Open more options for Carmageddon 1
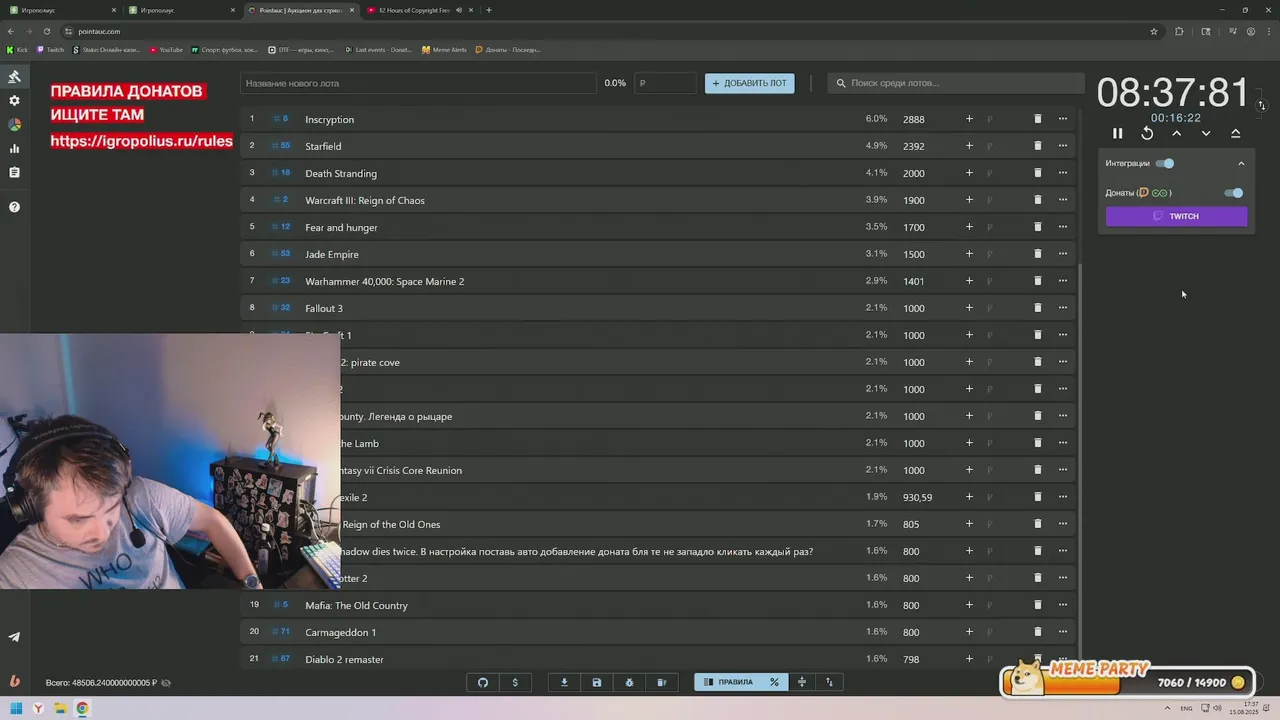The width and height of the screenshot is (1280, 720). pos(1063,632)
